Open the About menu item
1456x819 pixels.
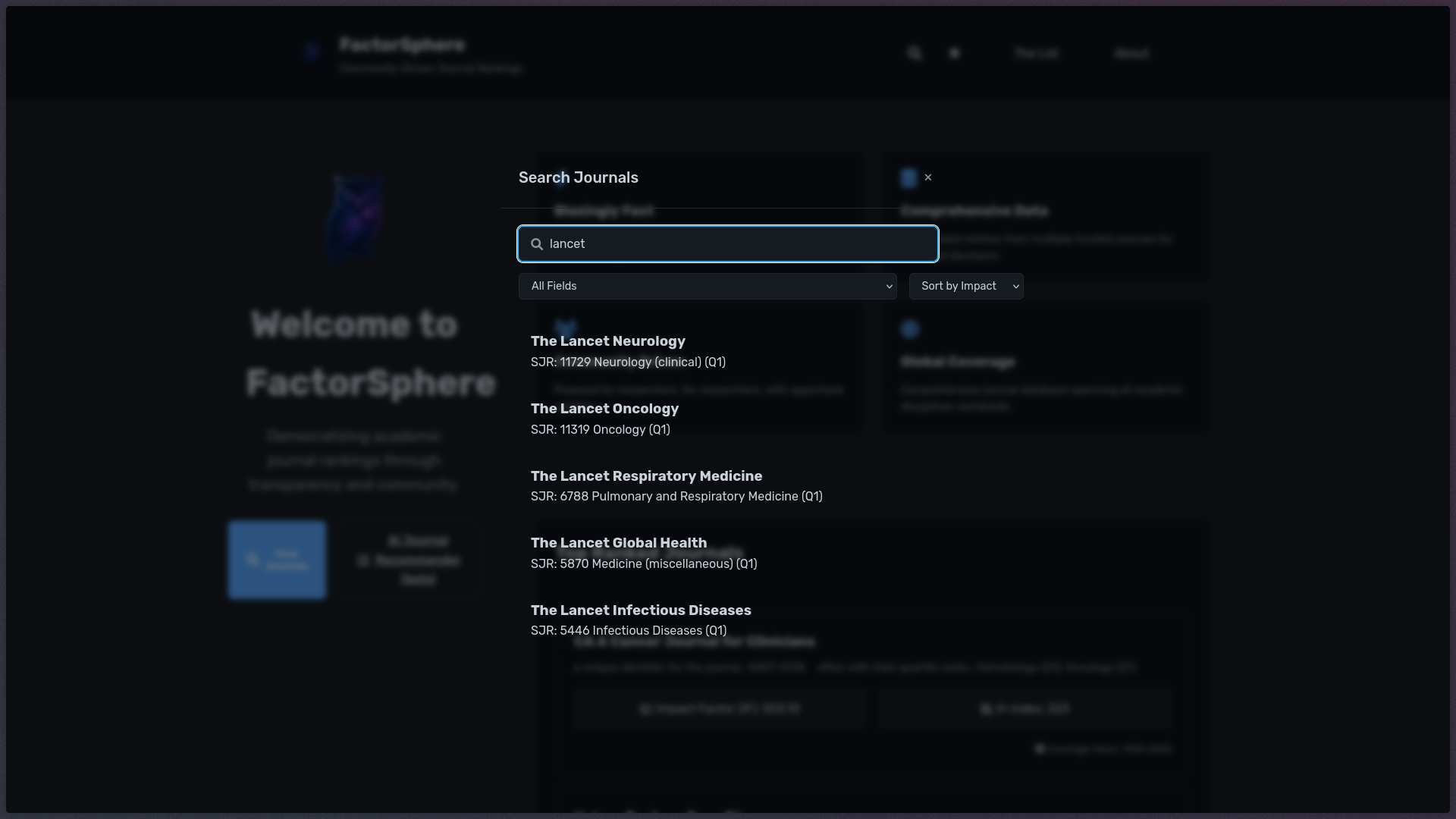coord(1131,53)
